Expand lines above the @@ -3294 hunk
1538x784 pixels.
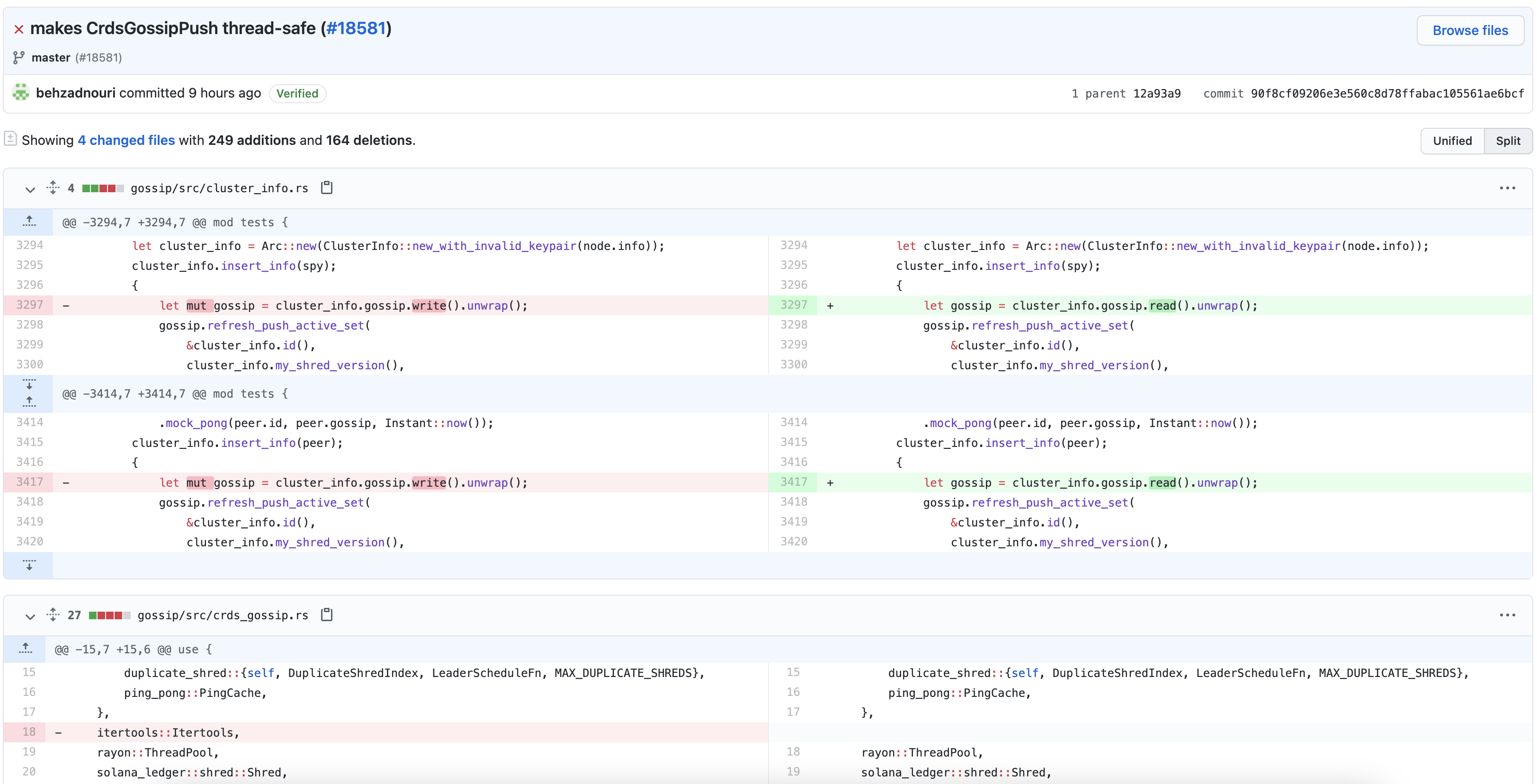click(29, 222)
